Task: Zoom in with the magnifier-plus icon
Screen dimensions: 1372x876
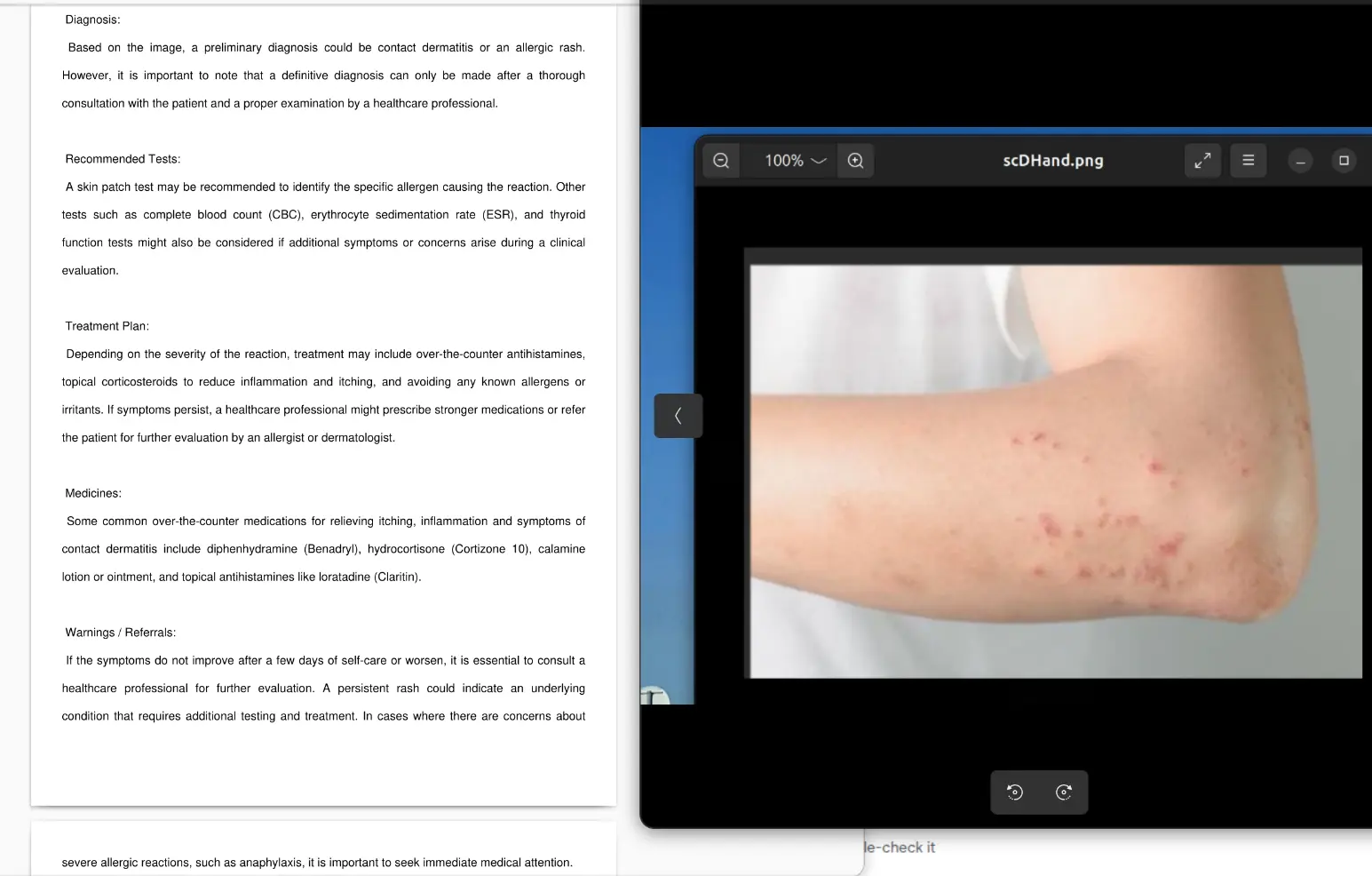Action: click(855, 161)
